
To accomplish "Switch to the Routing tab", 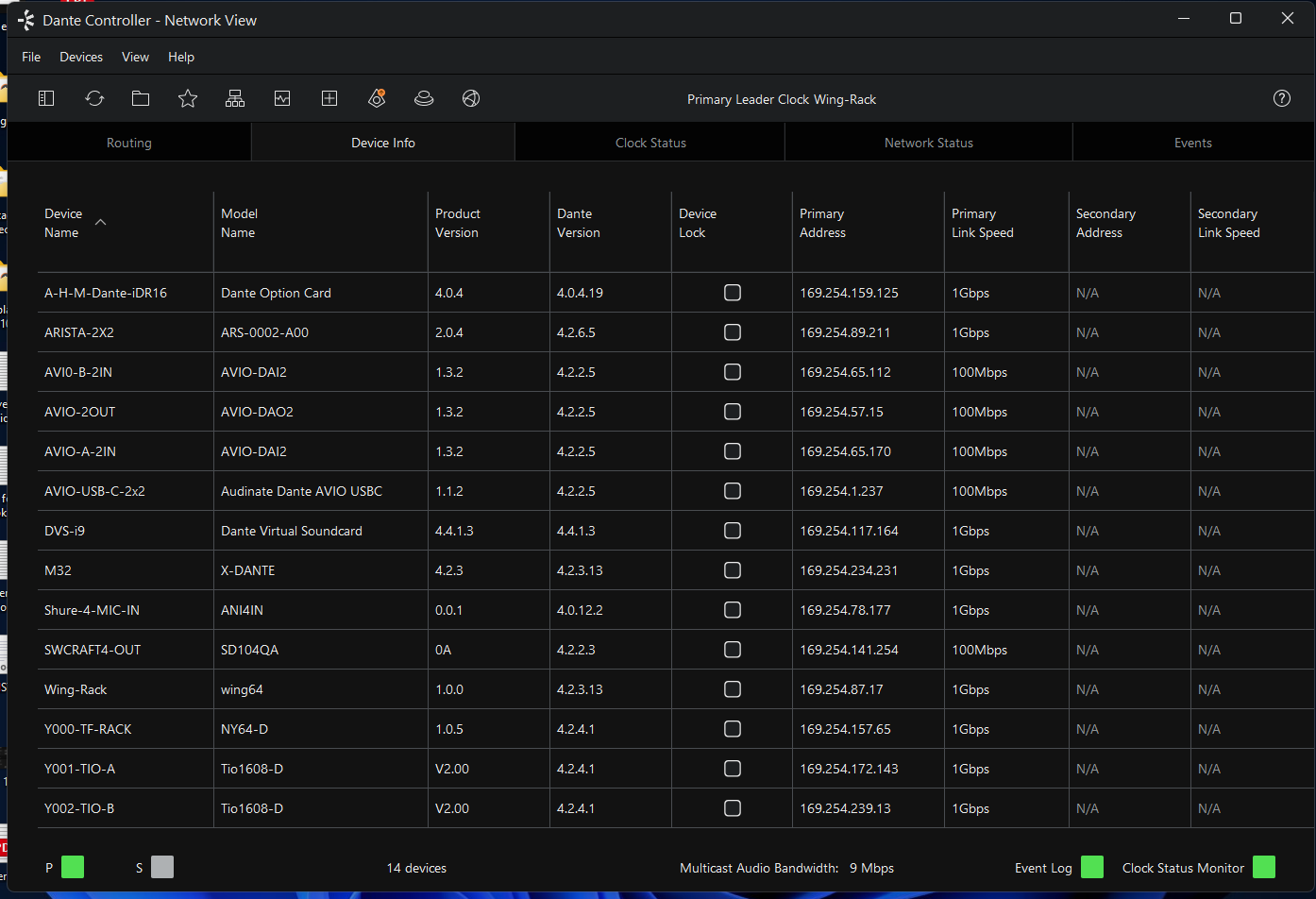I will tap(129, 143).
